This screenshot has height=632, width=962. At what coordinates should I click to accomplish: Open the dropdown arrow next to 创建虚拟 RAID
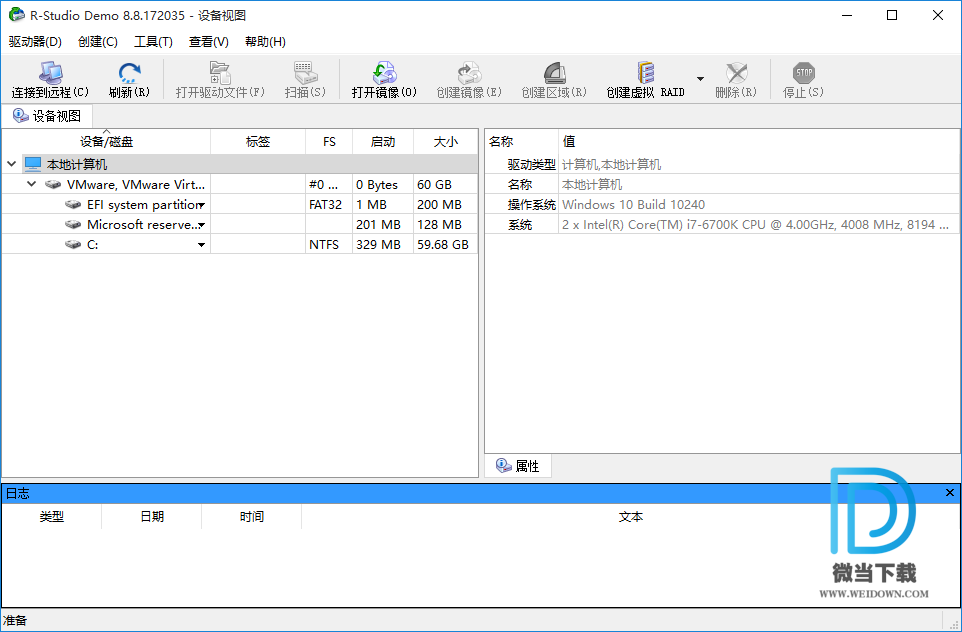click(700, 79)
